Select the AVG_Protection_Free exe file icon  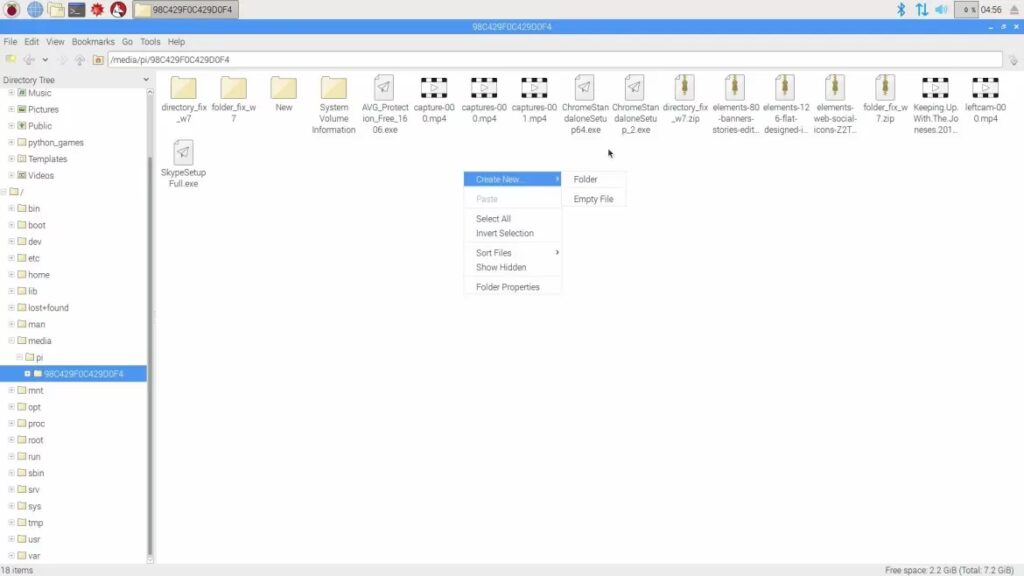[x=383, y=89]
